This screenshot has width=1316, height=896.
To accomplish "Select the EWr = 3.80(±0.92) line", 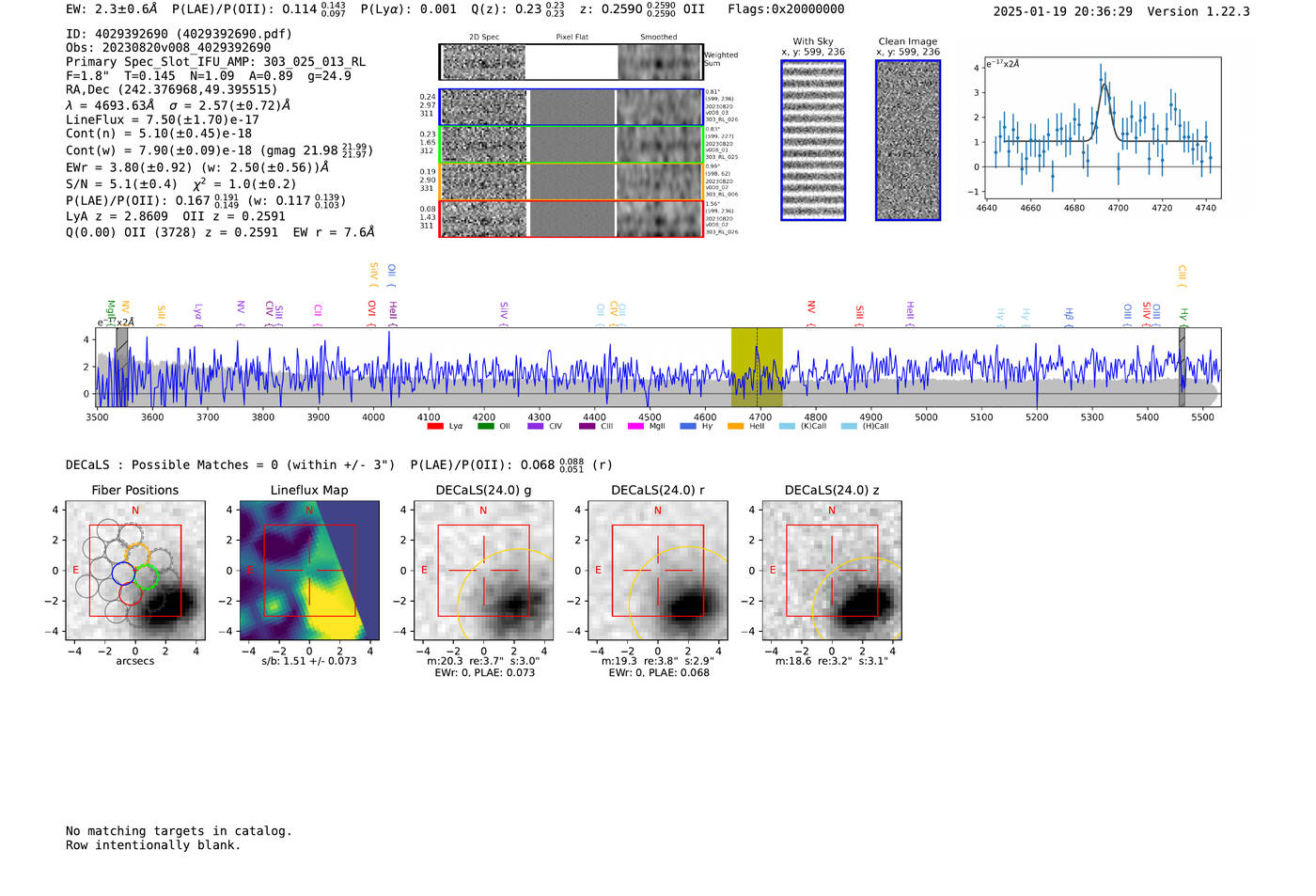I will [197, 167].
